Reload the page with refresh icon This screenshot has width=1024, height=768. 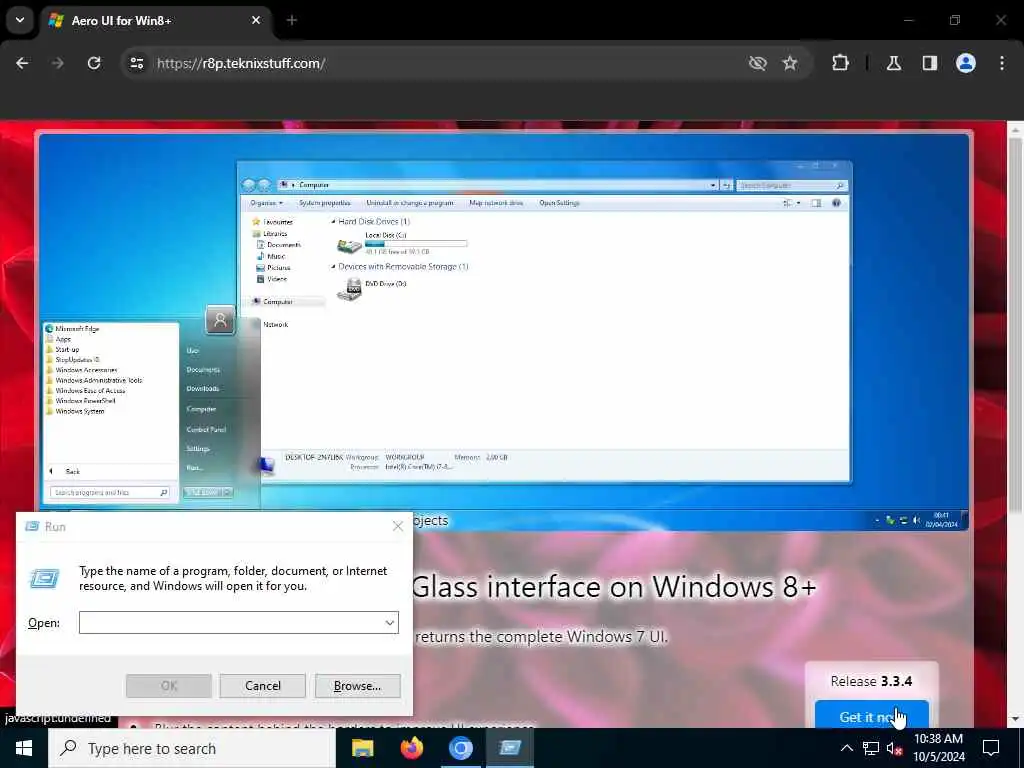[x=94, y=63]
